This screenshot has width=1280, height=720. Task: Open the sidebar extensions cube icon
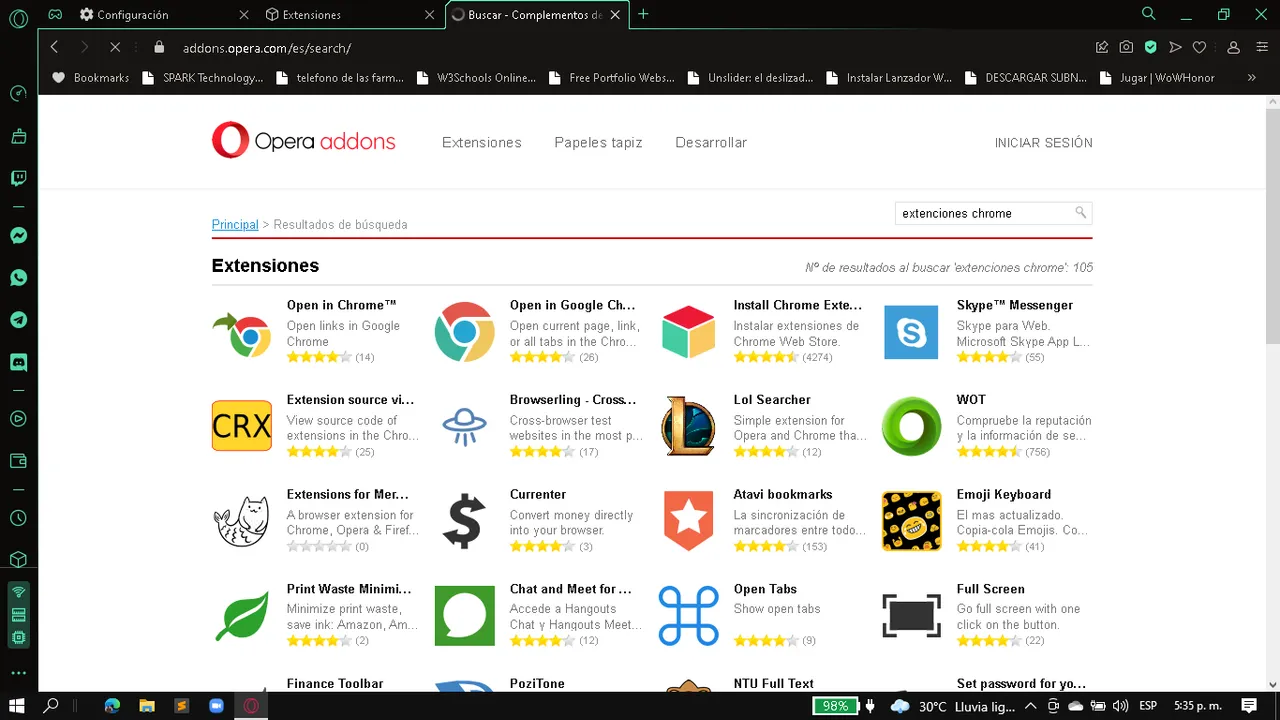tap(18, 560)
